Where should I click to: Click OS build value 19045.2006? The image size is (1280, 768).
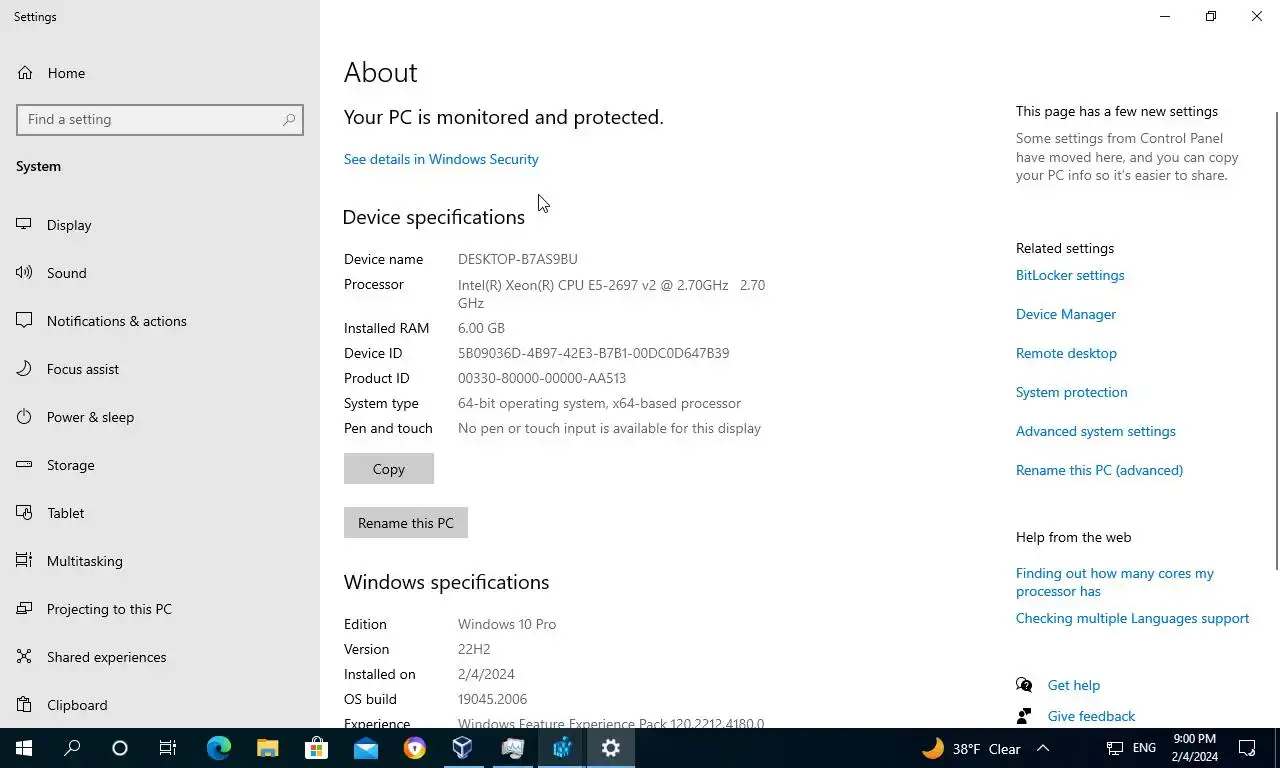[492, 699]
